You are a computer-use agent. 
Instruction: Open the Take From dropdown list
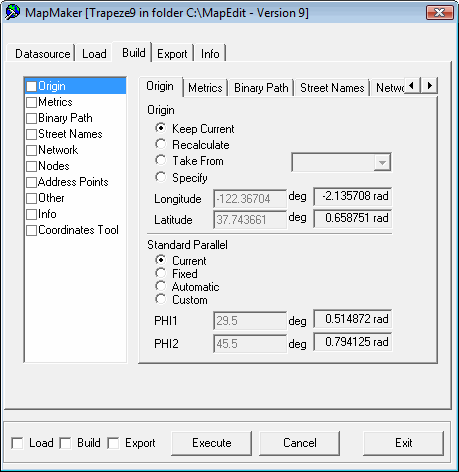pyautogui.click(x=382, y=163)
